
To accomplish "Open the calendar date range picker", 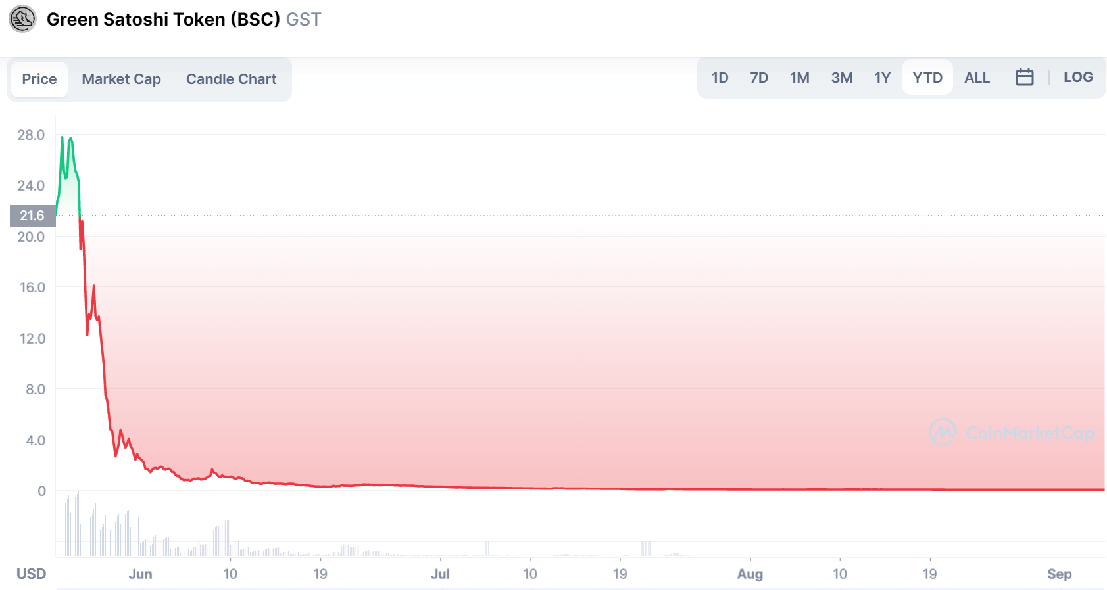I will (x=1024, y=77).
